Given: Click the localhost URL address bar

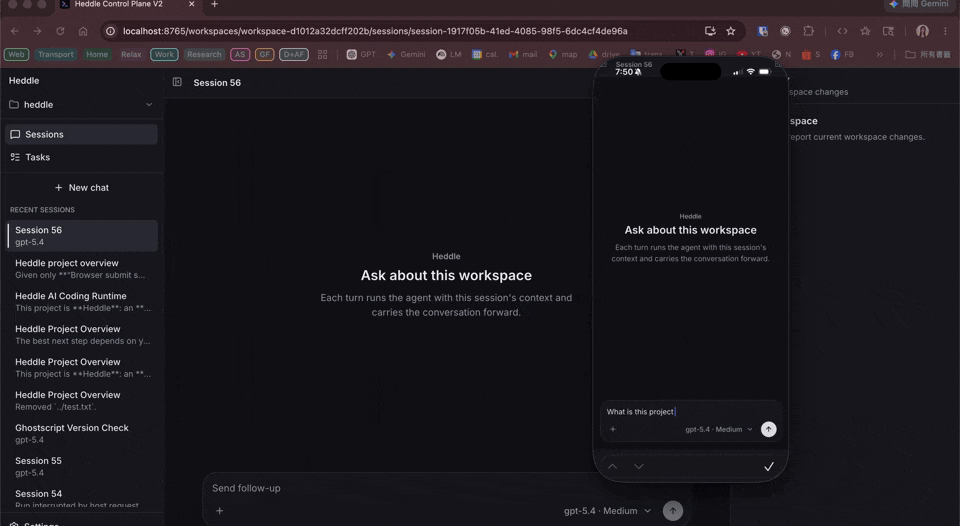Looking at the screenshot, I should tap(375, 31).
